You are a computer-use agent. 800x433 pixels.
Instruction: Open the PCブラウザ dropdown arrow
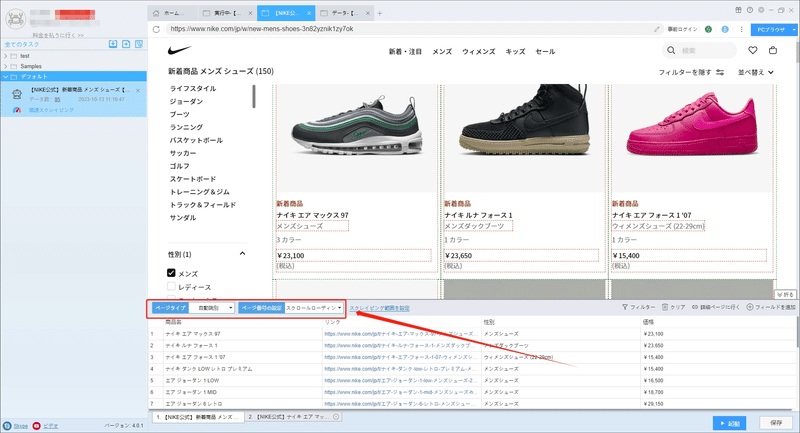coord(794,30)
